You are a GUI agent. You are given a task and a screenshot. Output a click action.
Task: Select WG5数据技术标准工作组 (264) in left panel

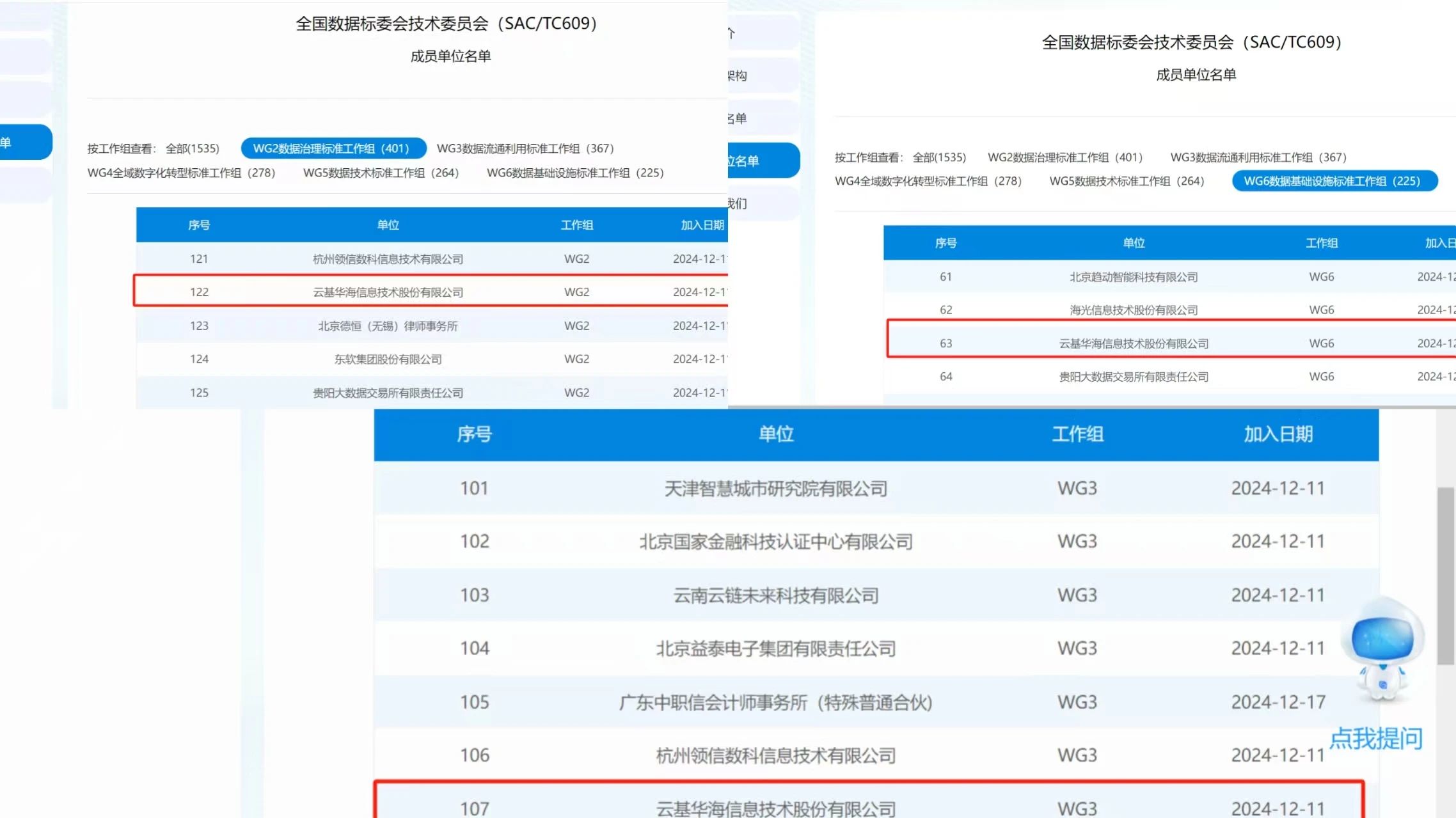pyautogui.click(x=381, y=173)
